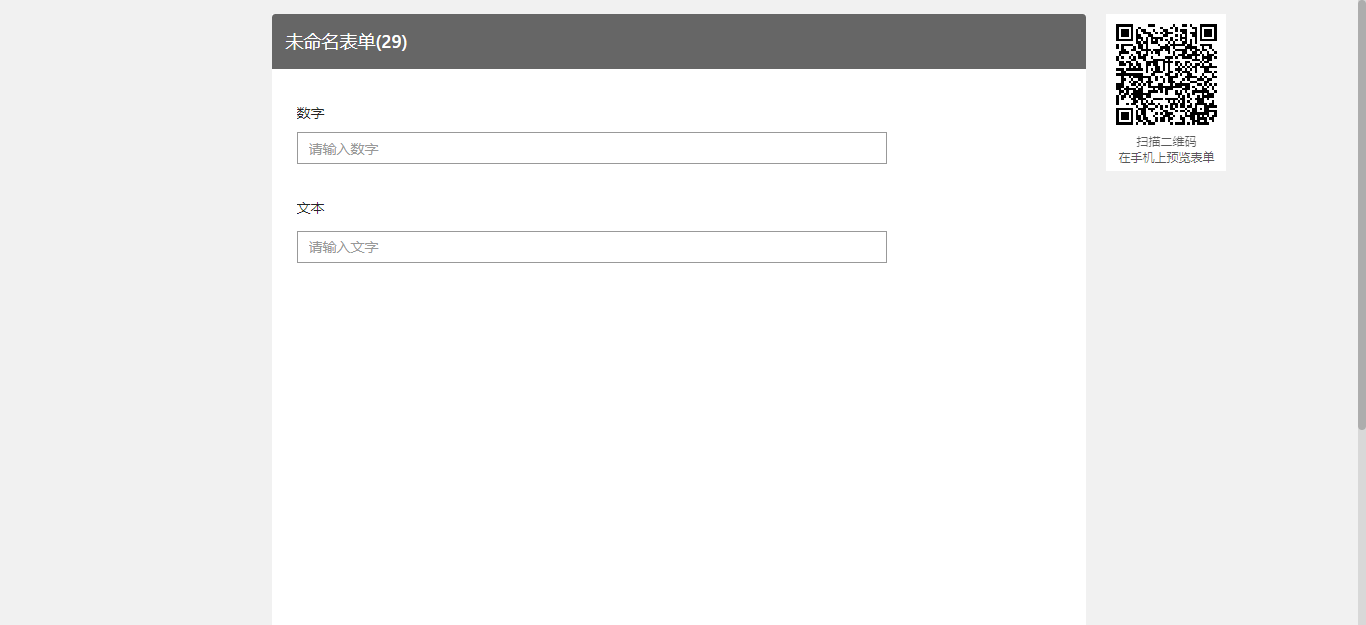1366x625 pixels.
Task: Click the 文本 field label
Action: point(311,208)
